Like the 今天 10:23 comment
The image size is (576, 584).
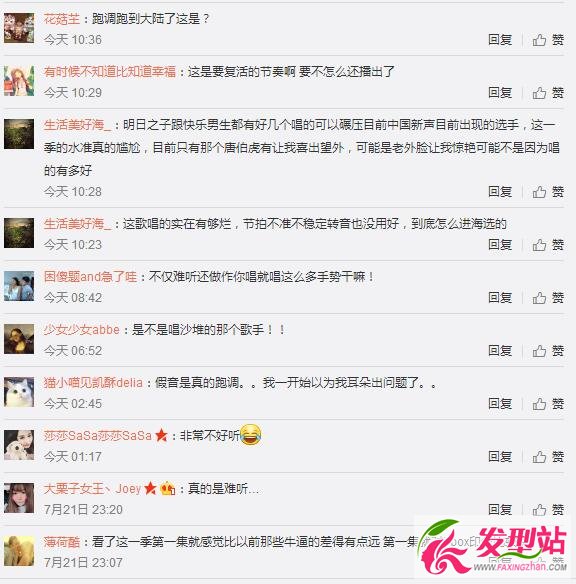pyautogui.click(x=548, y=245)
